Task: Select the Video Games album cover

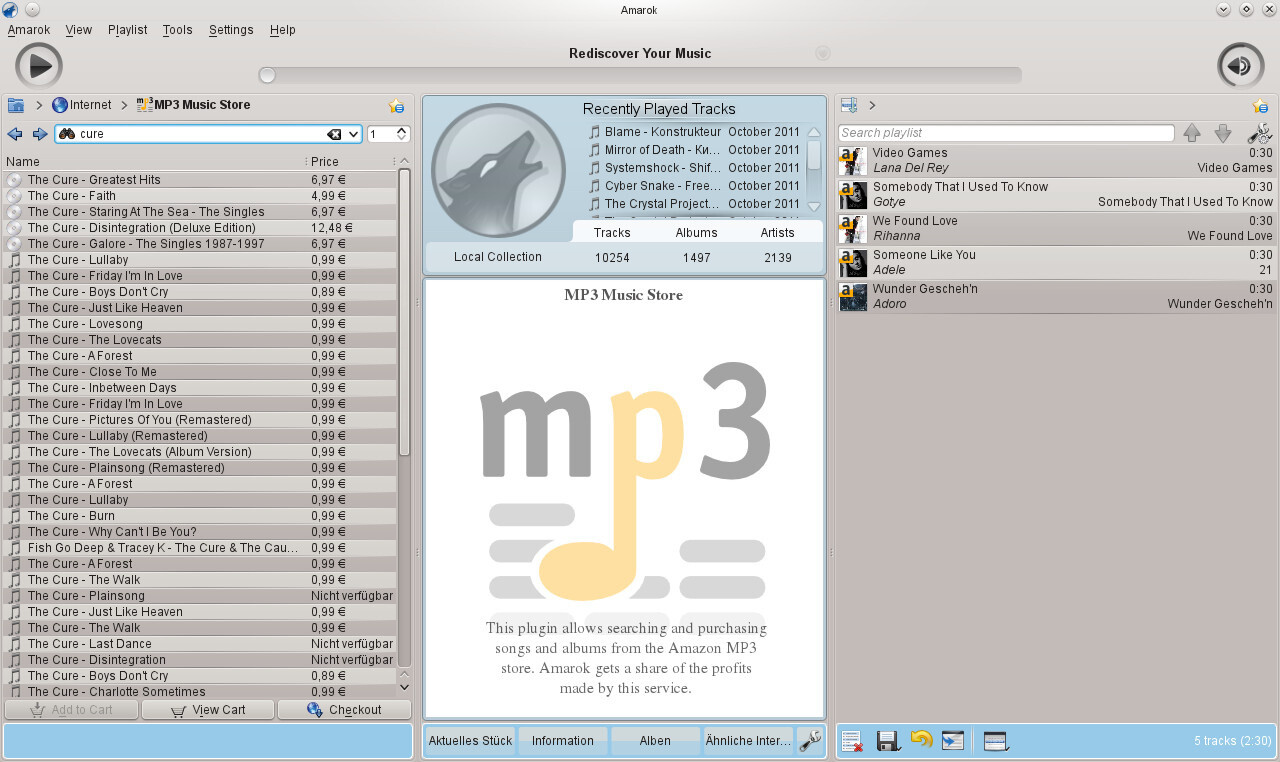Action: pyautogui.click(x=853, y=161)
